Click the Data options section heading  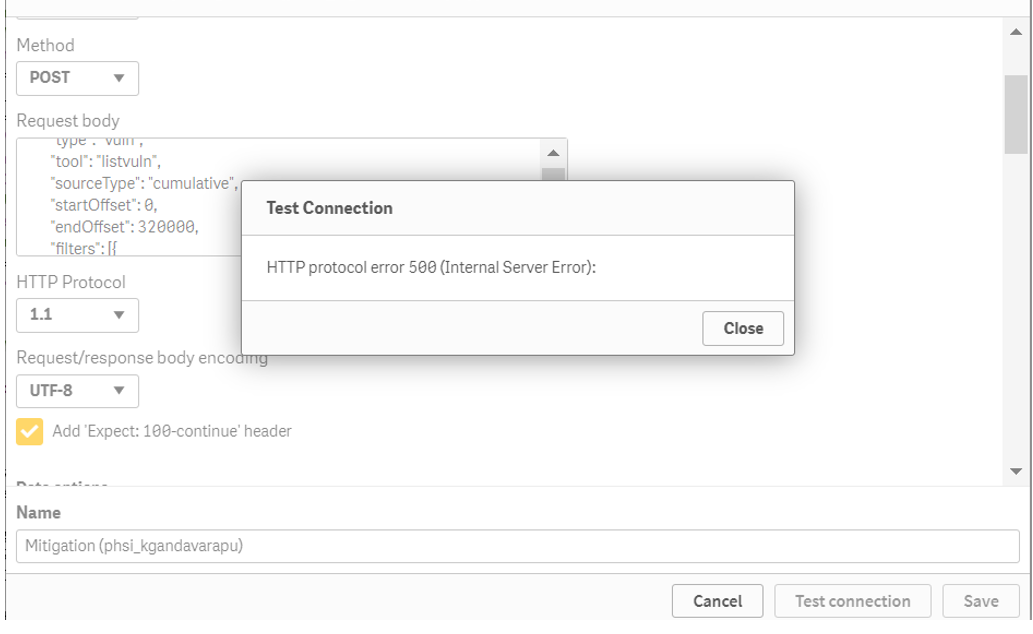tap(61, 481)
